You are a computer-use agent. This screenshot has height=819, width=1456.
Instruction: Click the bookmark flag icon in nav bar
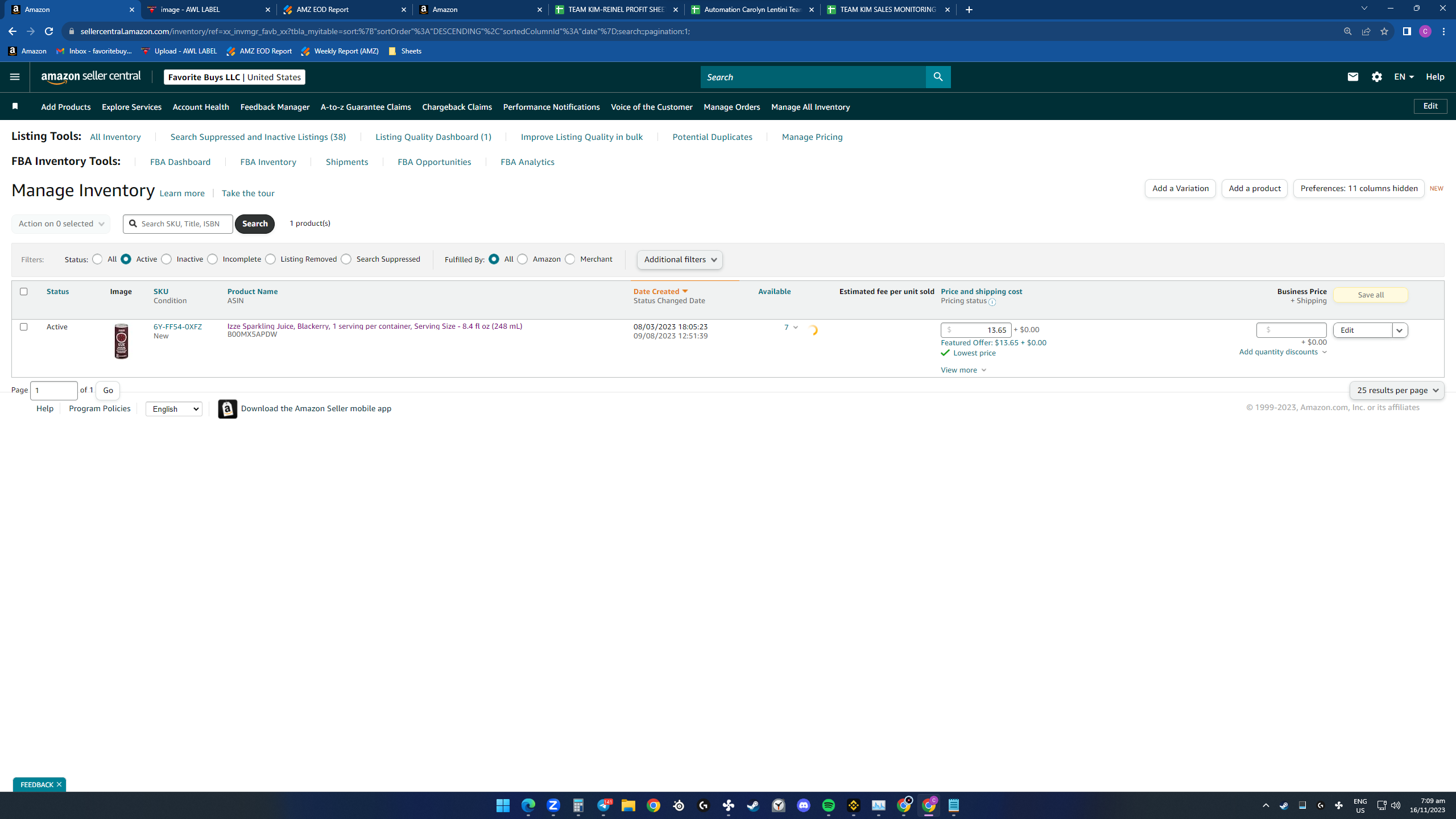15,106
